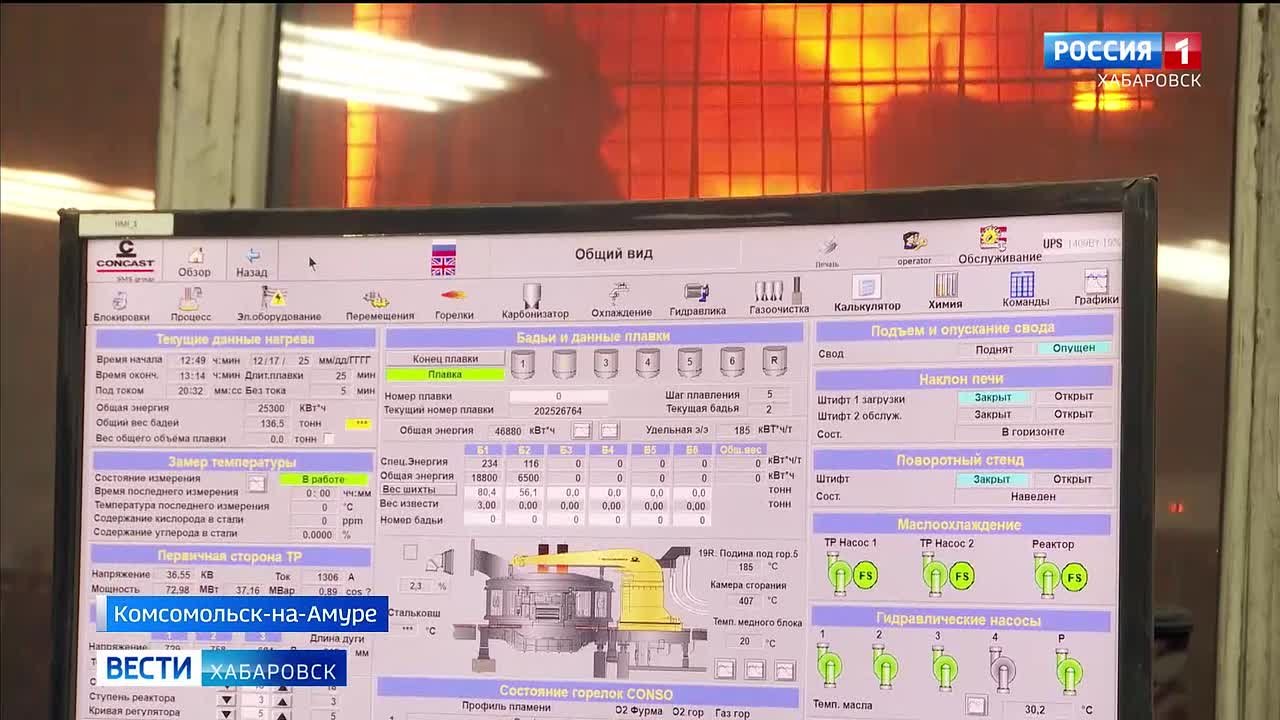This screenshot has width=1280, height=720.
Task: Decrease Кривая регулятора with down arrow
Action: click(226, 713)
